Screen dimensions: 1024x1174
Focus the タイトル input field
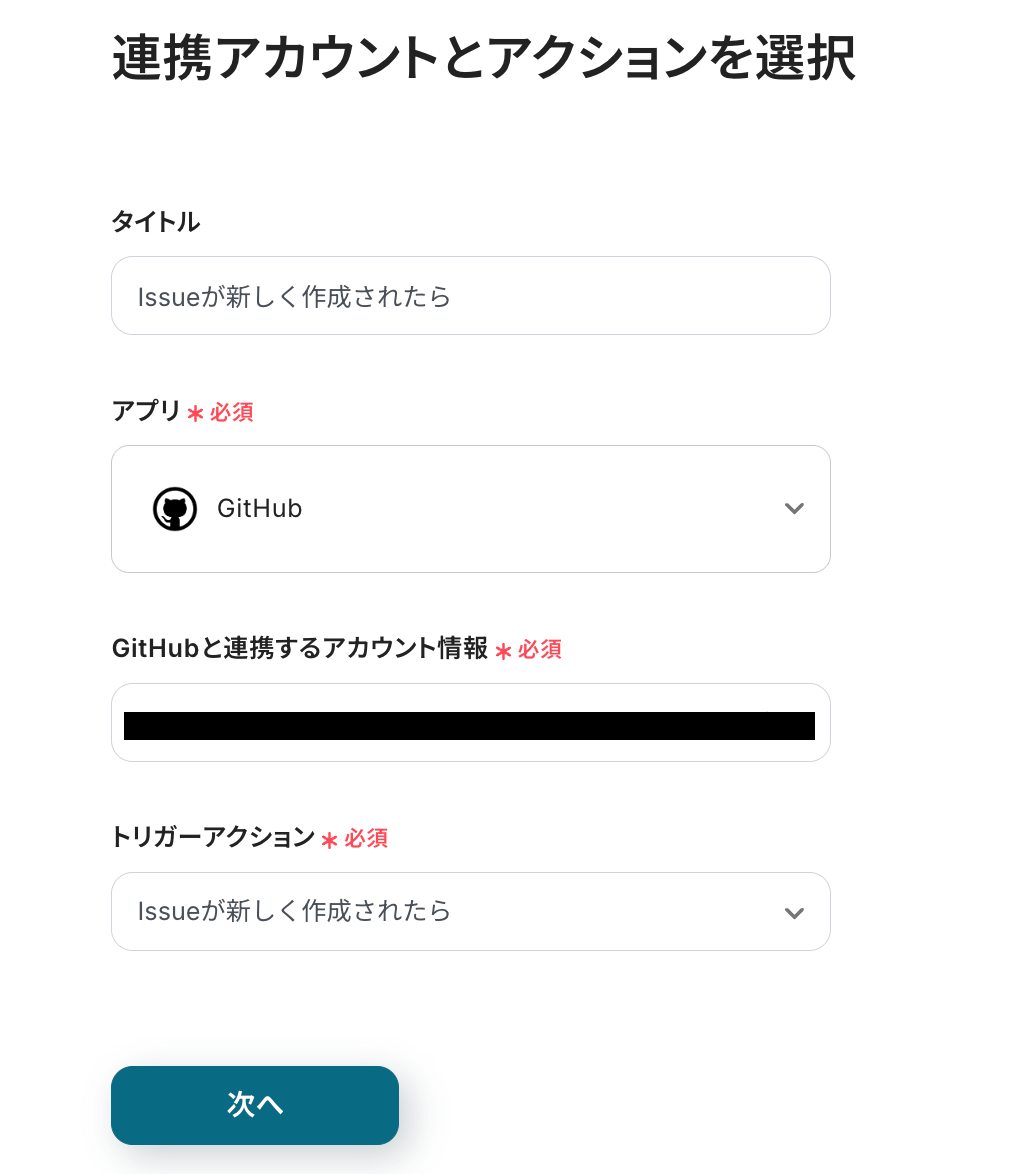coord(470,296)
